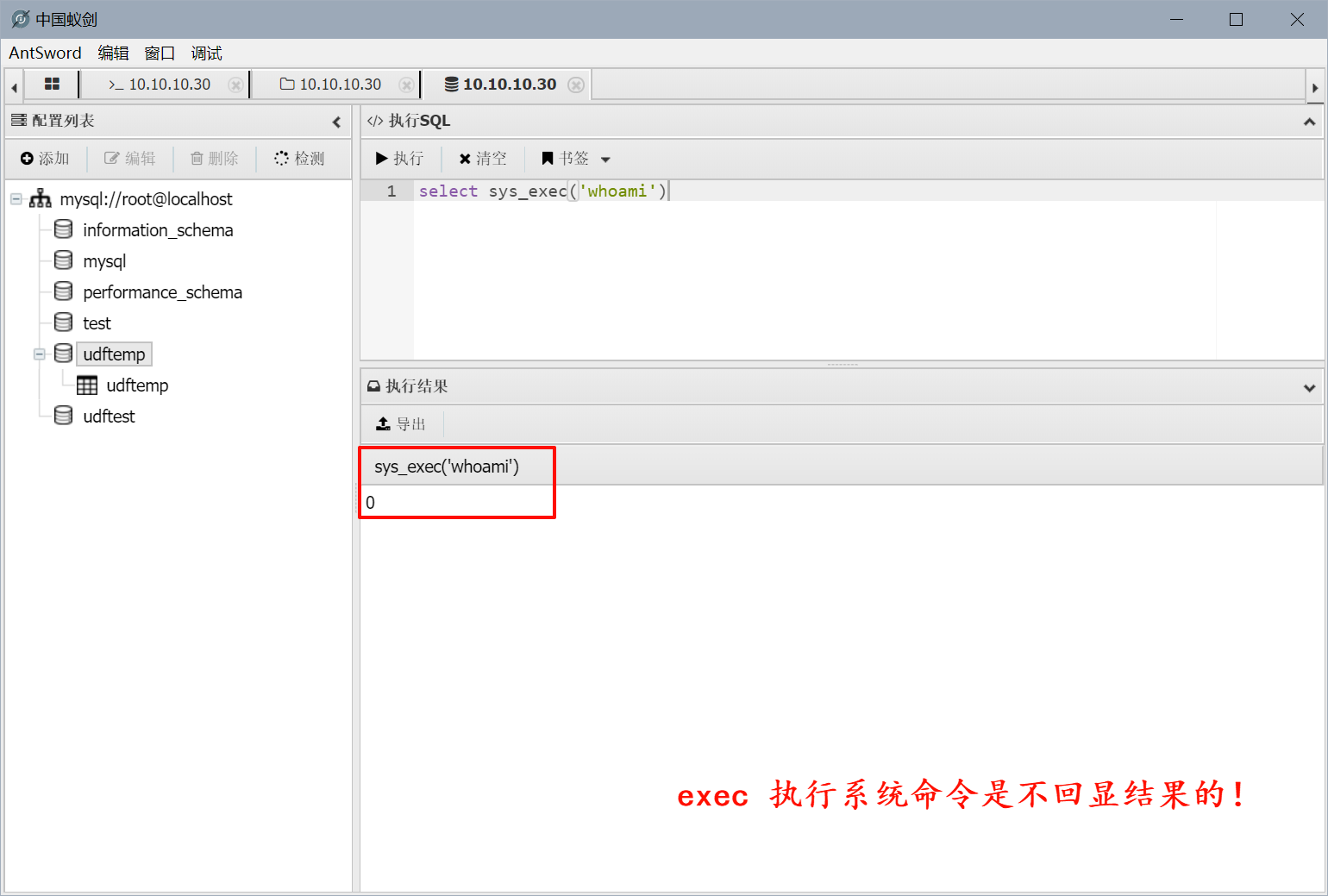Collapse the execution results panel
The image size is (1328, 896).
pyautogui.click(x=1309, y=387)
